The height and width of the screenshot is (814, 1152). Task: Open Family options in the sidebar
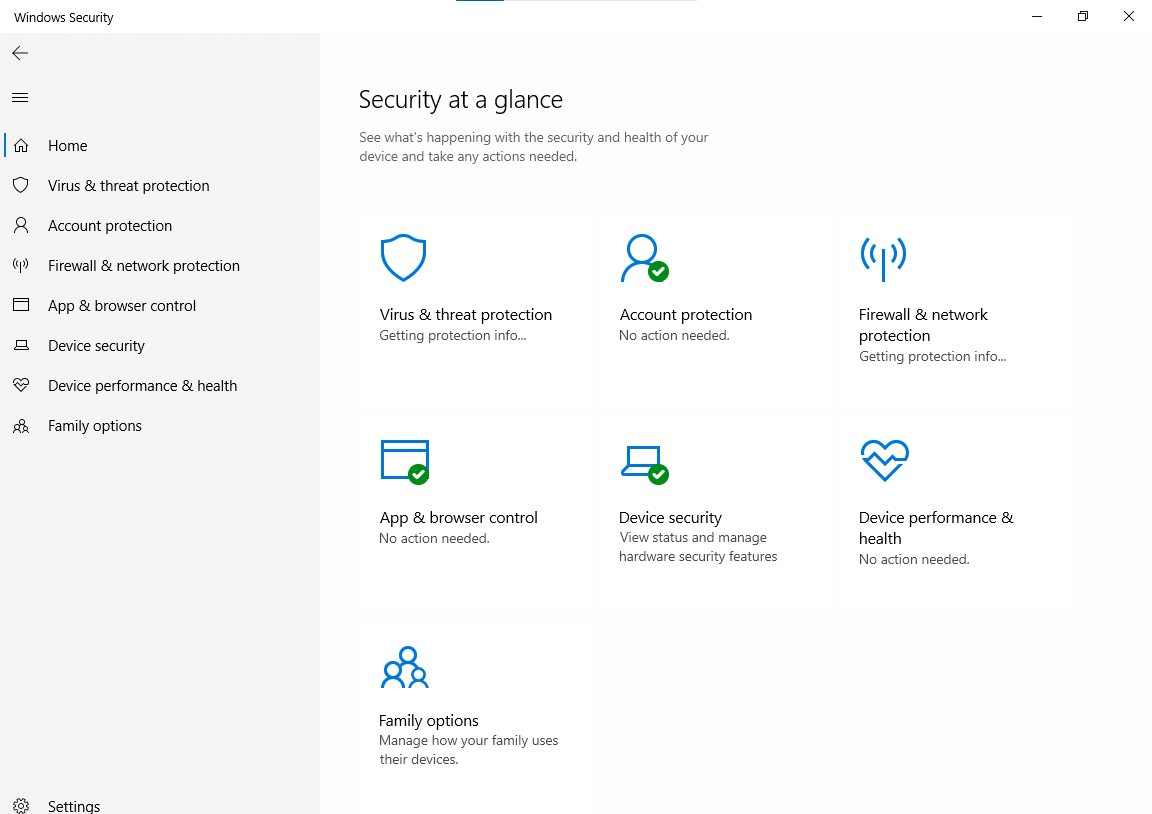click(x=95, y=426)
